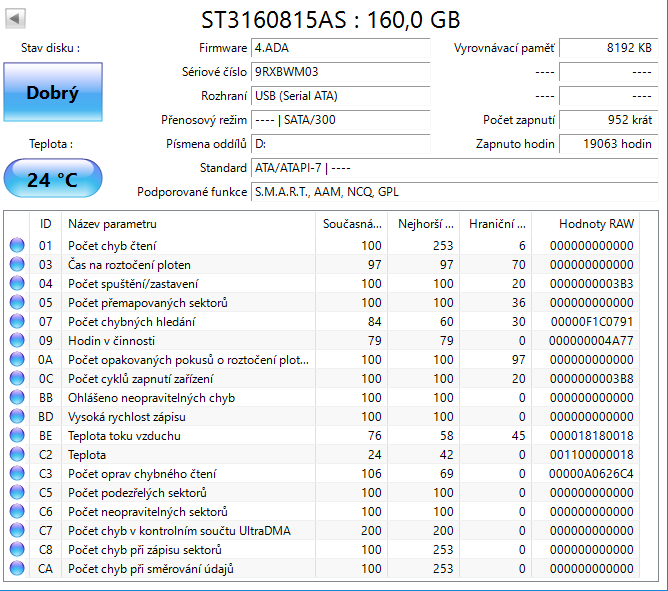Click the Zapnuto hodin field 19063 hodin
Image resolution: width=668 pixels, height=591 pixels.
608,144
